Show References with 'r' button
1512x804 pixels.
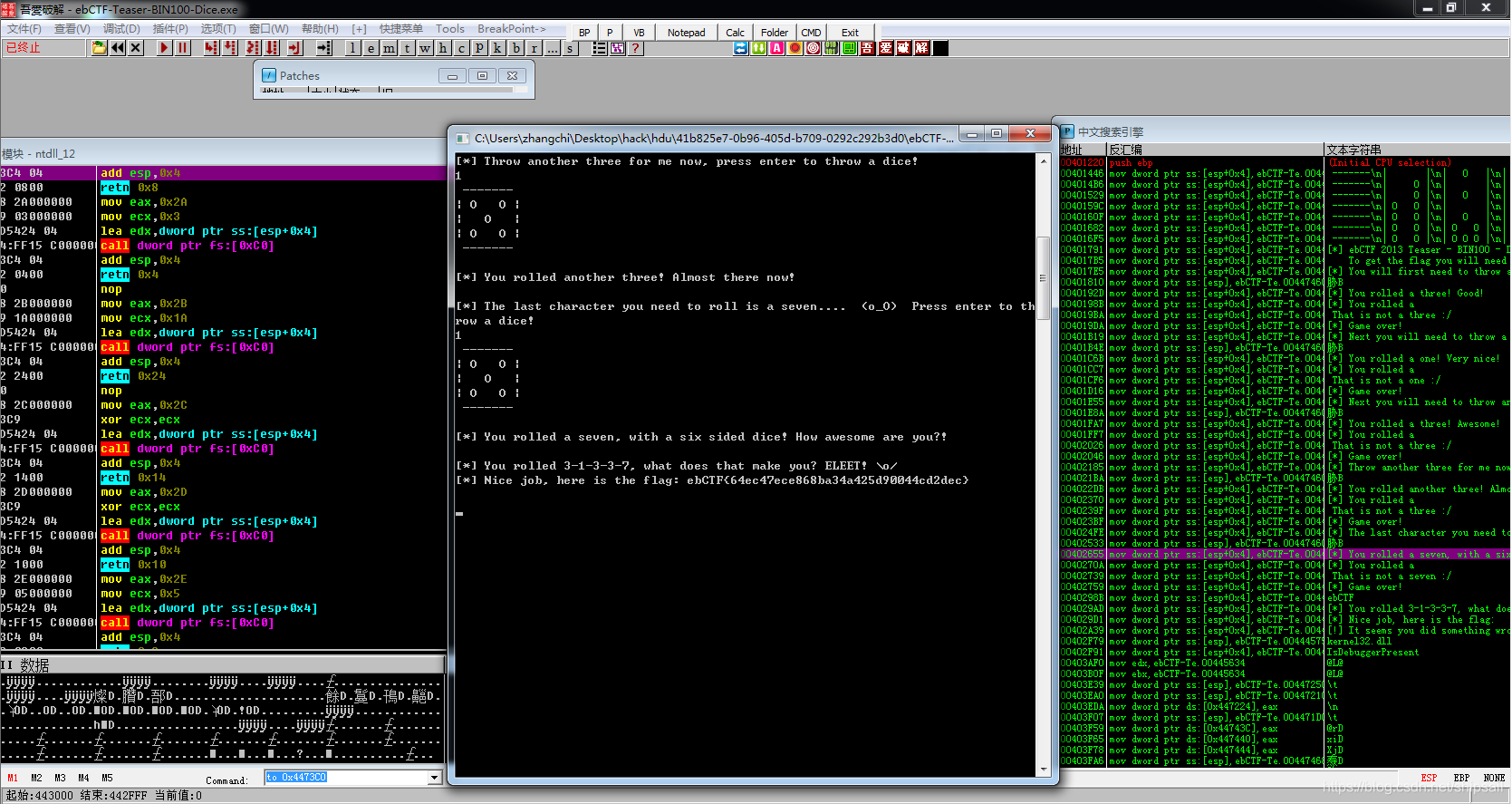pyautogui.click(x=534, y=48)
